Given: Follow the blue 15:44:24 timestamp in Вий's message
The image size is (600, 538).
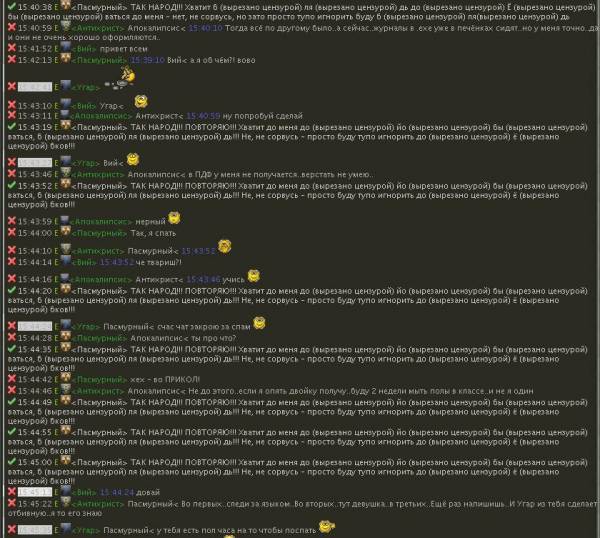Looking at the screenshot, I should 117,491.
